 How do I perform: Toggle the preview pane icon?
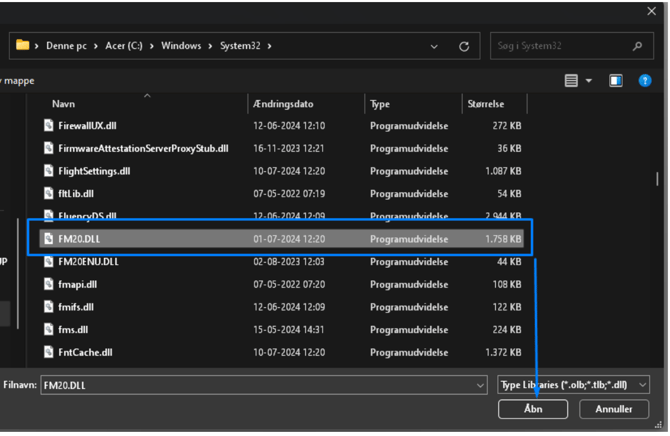click(x=616, y=81)
